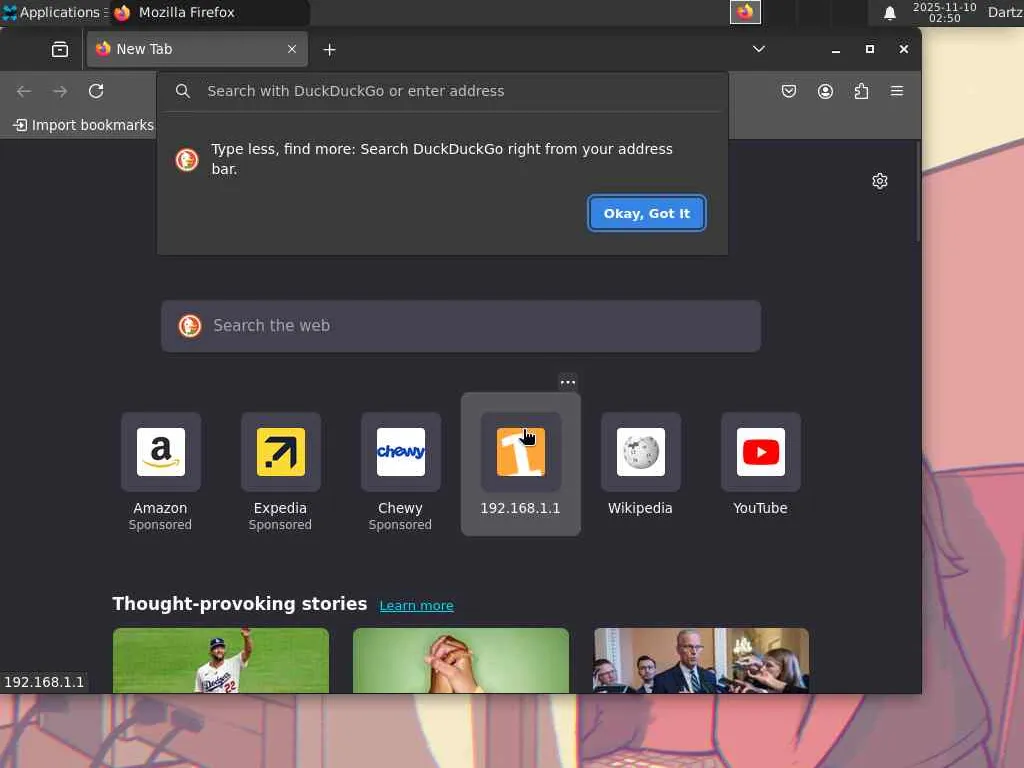Open baseball player story thumbnail

221,660
